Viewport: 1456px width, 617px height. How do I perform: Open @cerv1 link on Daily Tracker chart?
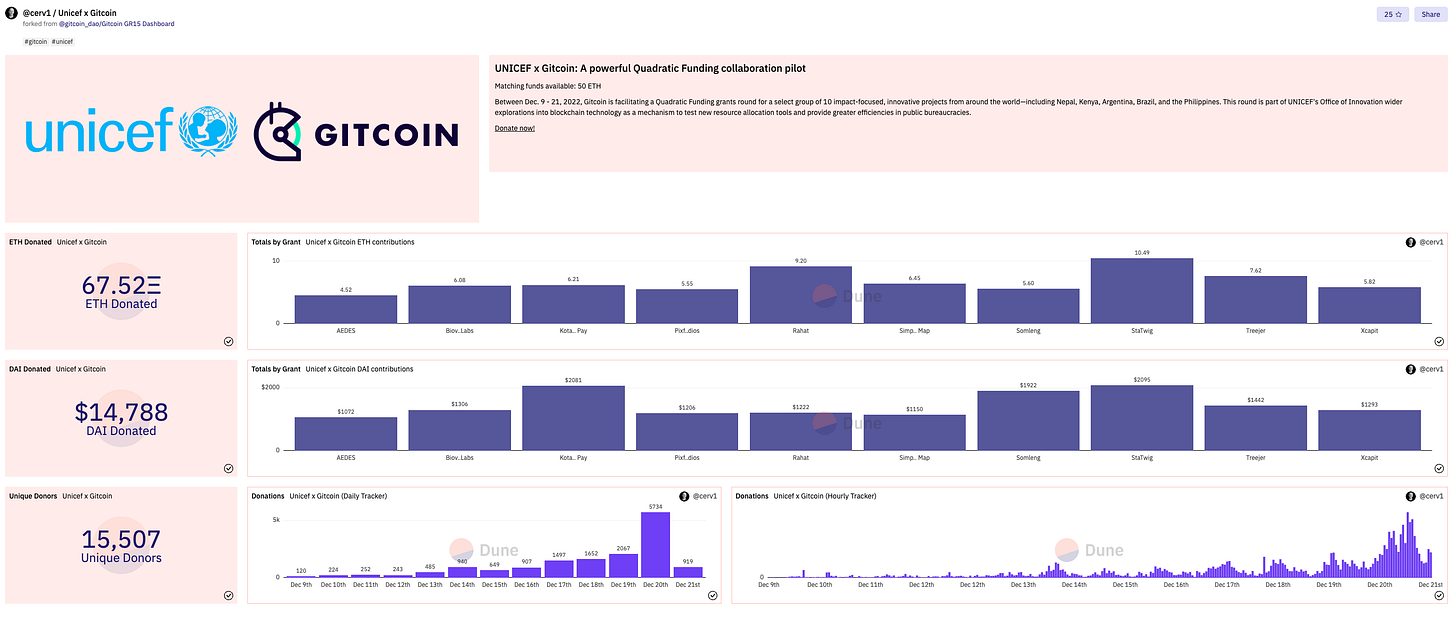coord(704,496)
